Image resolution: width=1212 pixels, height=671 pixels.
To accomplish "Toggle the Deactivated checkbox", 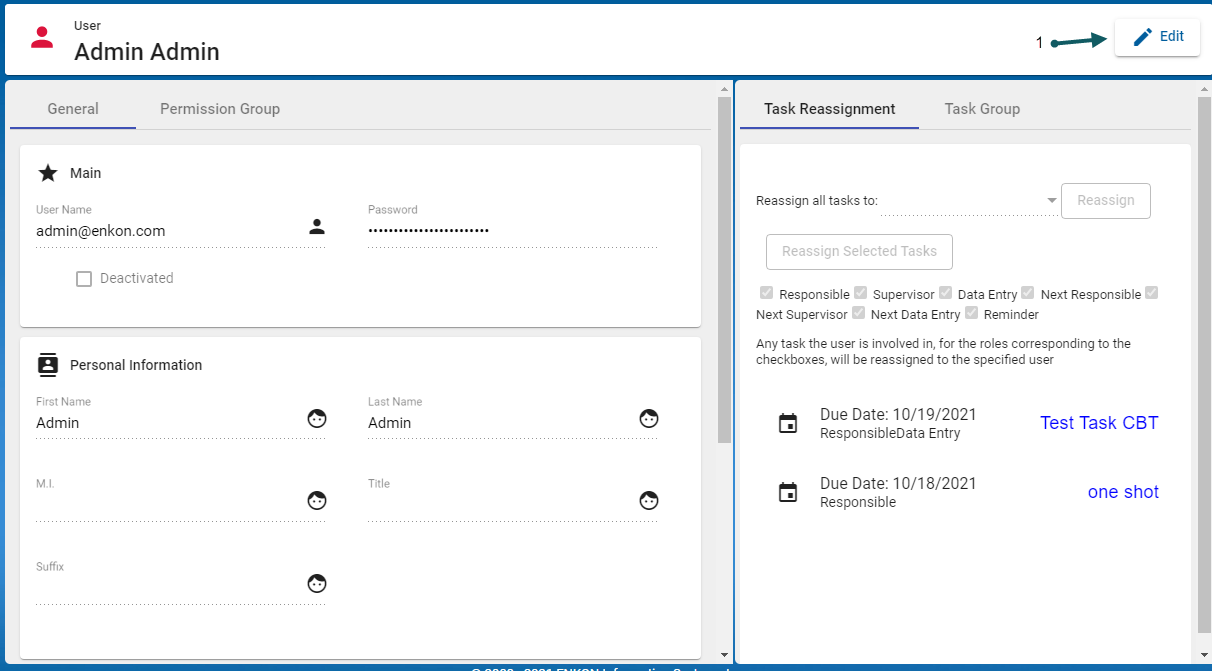I will point(84,279).
